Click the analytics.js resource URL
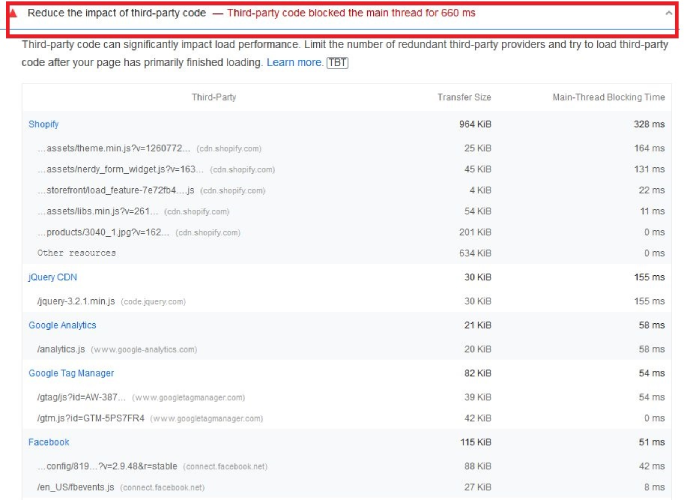Viewport: 684px width, 500px height. (x=61, y=349)
